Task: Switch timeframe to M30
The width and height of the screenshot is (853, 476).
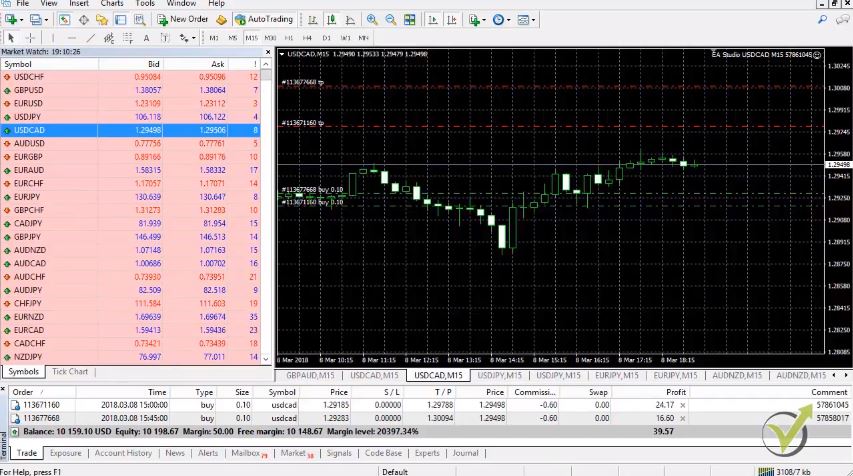Action: coord(270,38)
